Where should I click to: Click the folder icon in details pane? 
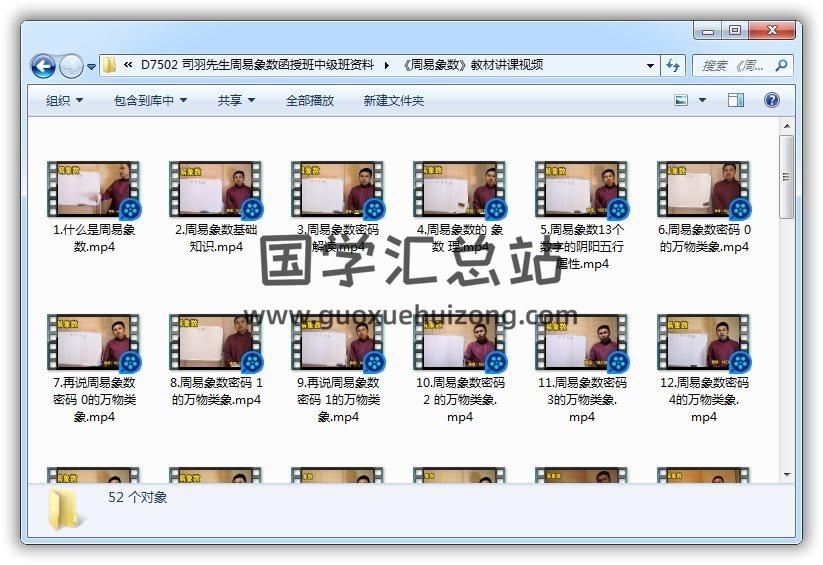[x=65, y=509]
